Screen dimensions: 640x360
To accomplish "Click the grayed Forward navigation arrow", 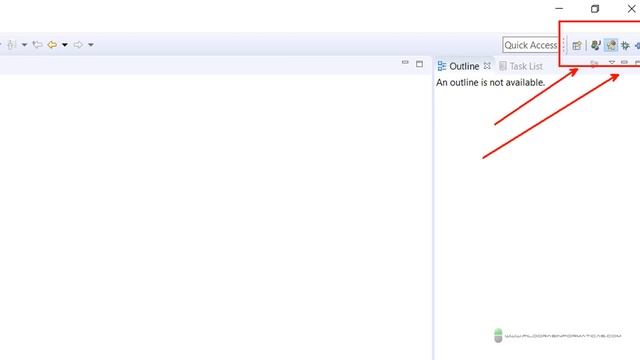I will tap(78, 44).
